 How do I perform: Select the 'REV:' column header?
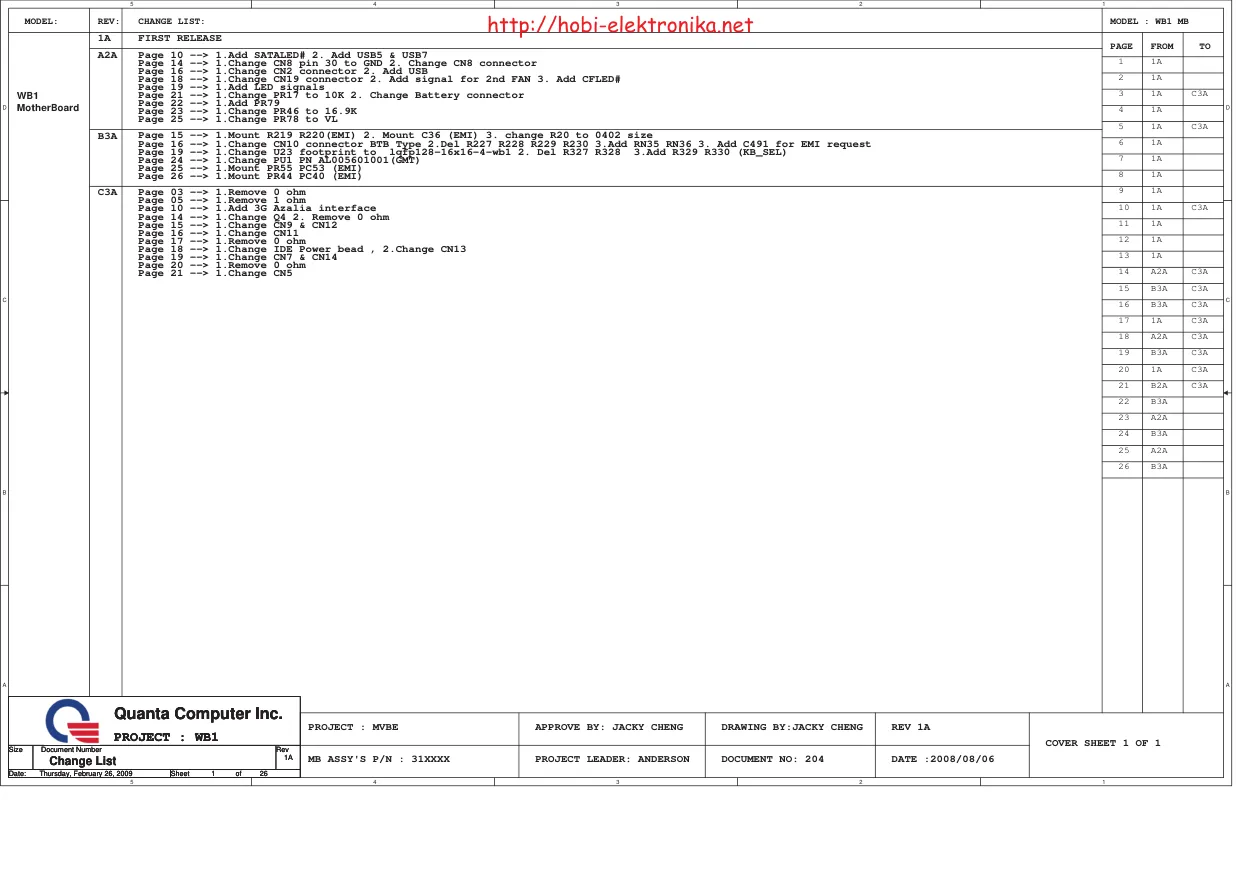pyautogui.click(x=107, y=21)
